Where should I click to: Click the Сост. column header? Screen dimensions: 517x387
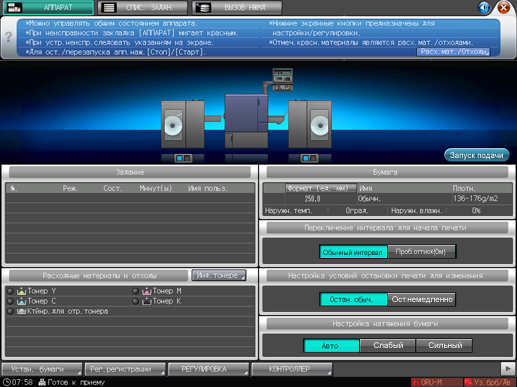[113, 189]
